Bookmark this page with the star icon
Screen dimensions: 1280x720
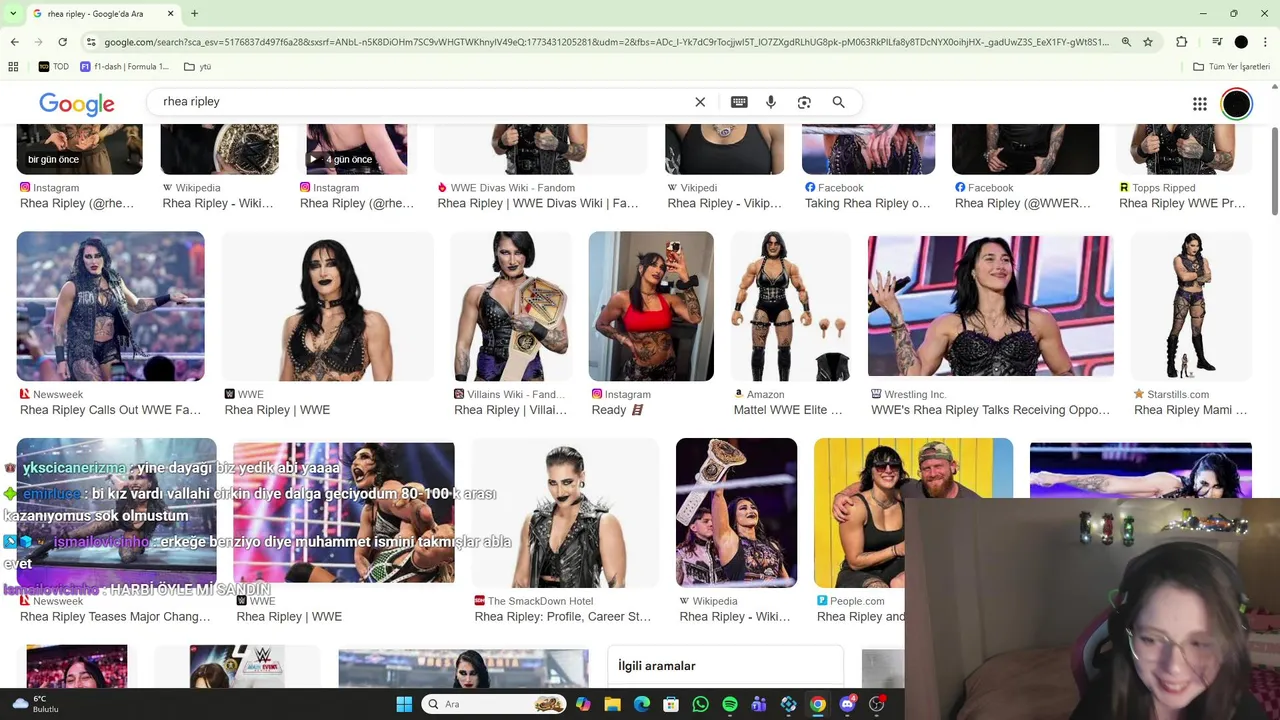[1148, 42]
